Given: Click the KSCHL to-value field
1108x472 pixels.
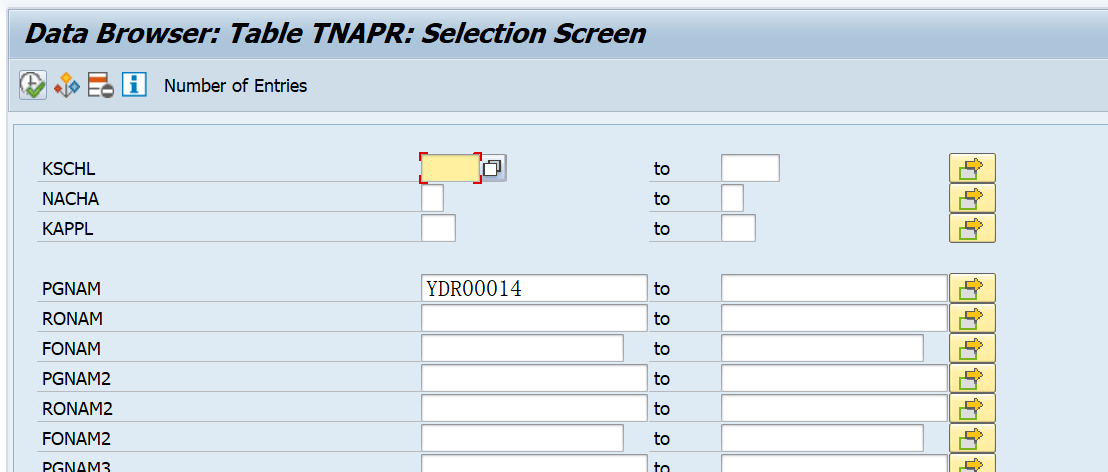Looking at the screenshot, I should (x=750, y=168).
